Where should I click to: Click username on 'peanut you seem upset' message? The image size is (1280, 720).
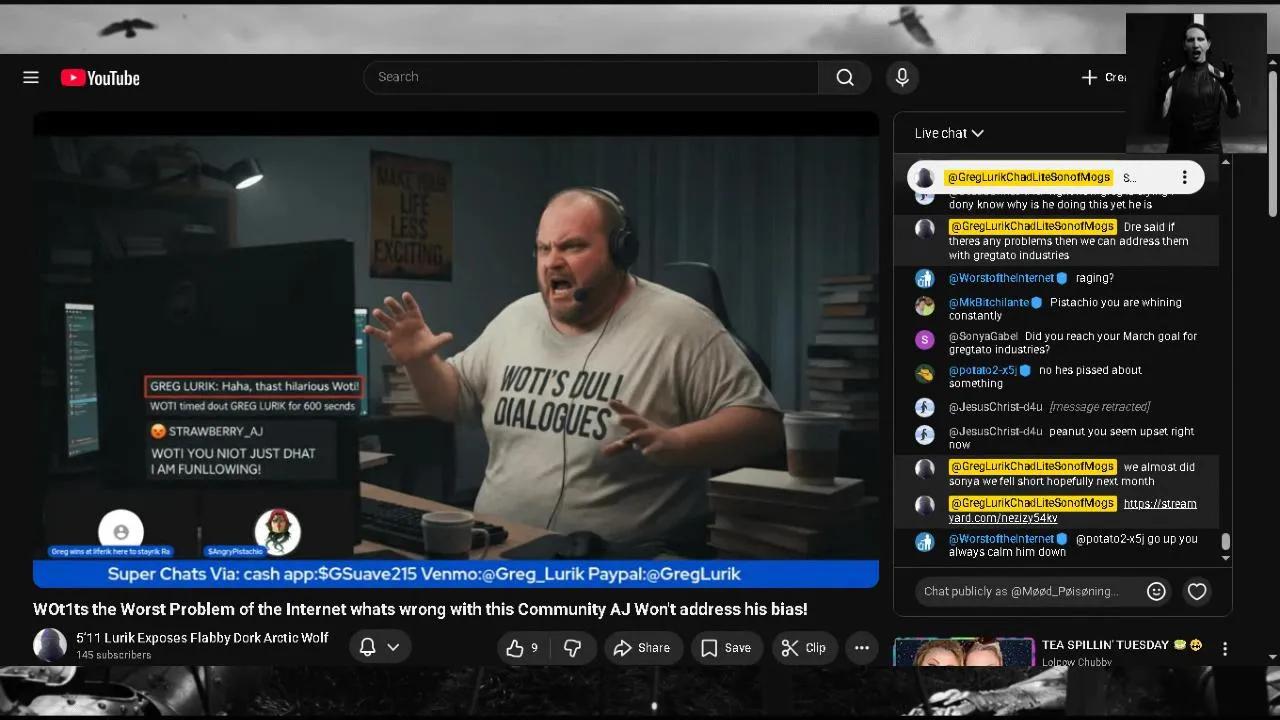pyautogui.click(x=995, y=431)
